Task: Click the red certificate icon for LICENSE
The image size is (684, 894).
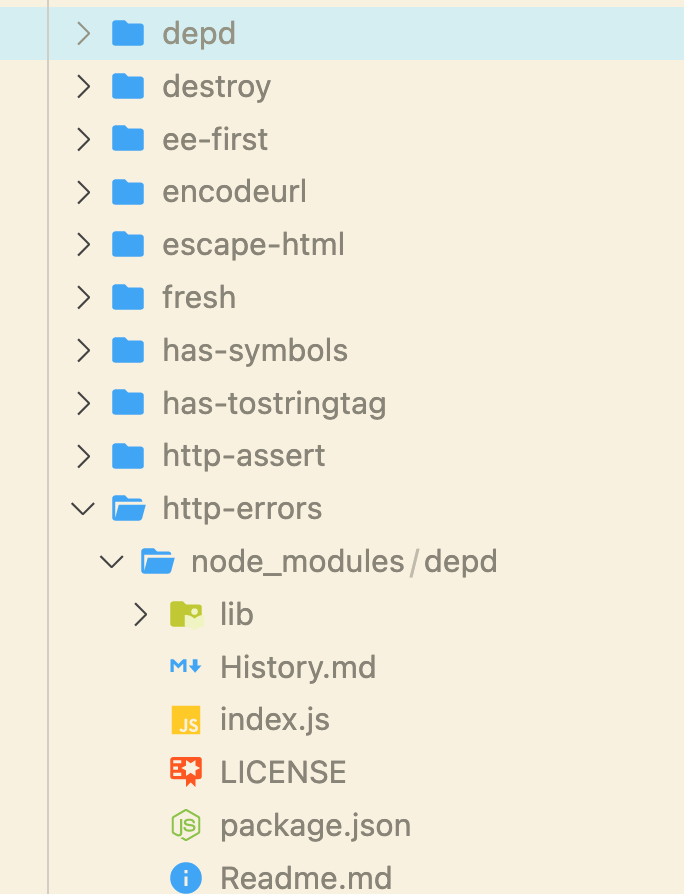Action: (186, 772)
